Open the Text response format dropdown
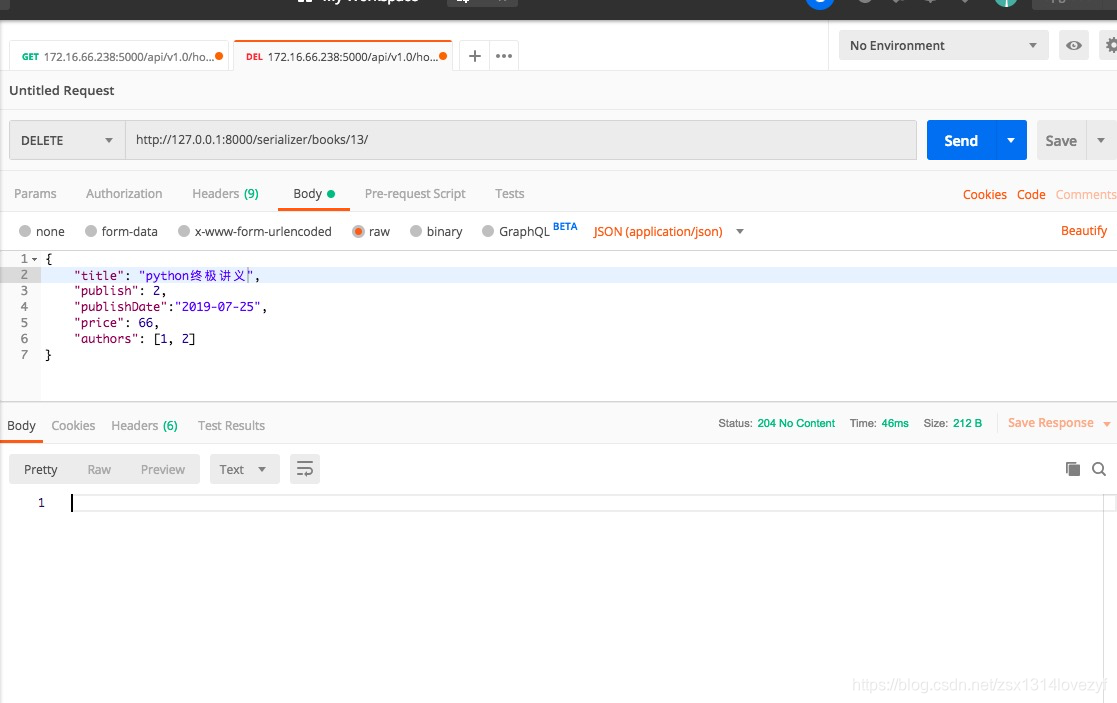The width and height of the screenshot is (1117, 703). (x=244, y=469)
